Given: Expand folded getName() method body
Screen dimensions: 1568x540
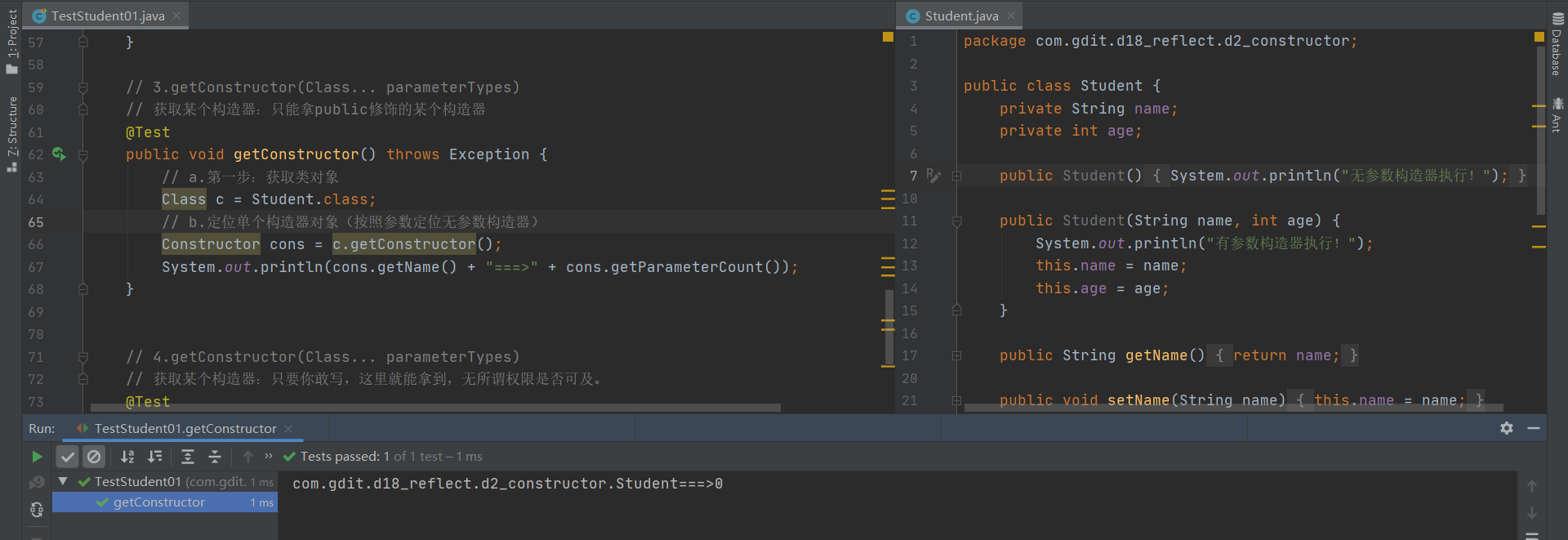Looking at the screenshot, I should click(956, 355).
